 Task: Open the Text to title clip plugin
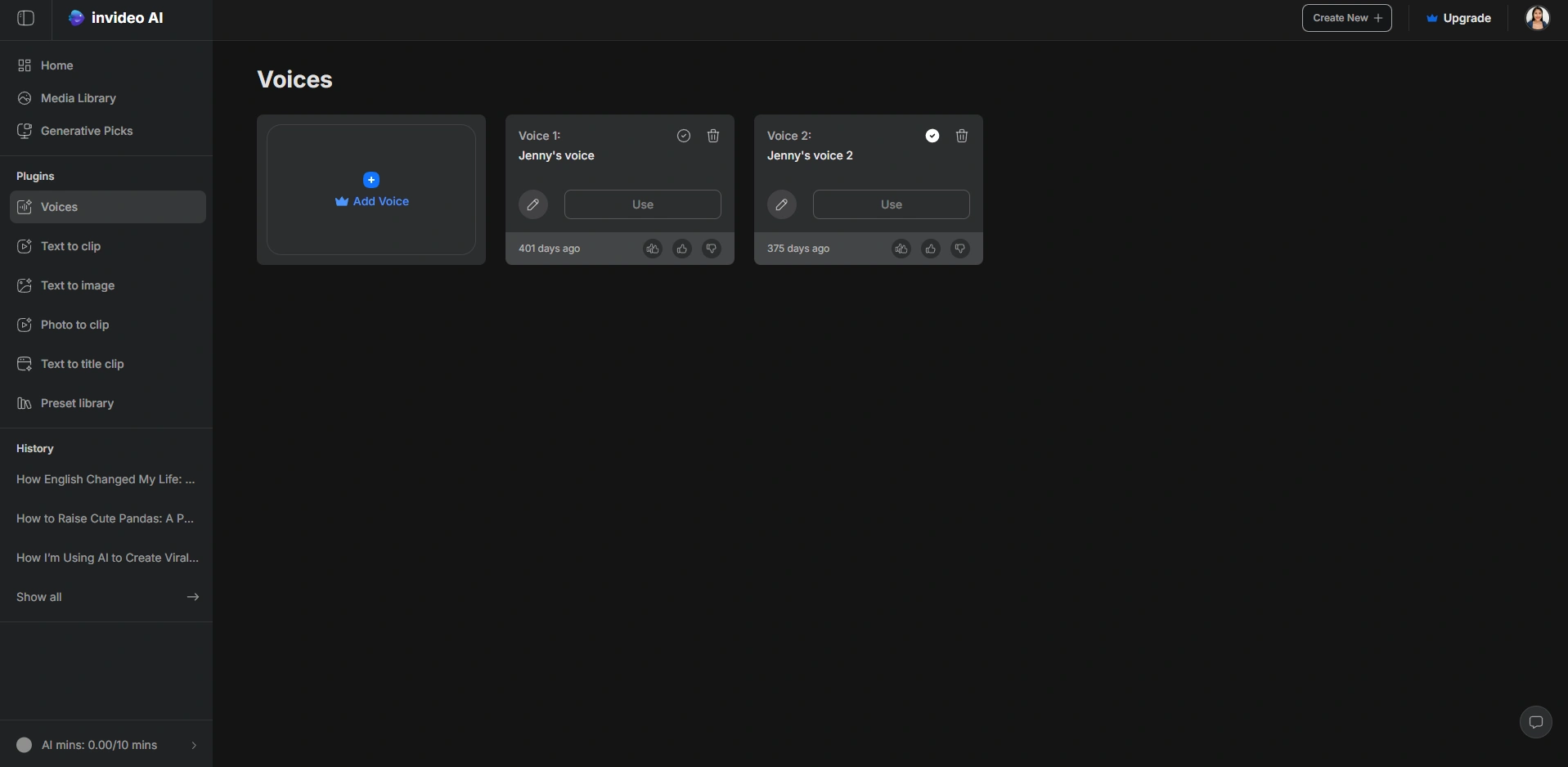coord(107,364)
